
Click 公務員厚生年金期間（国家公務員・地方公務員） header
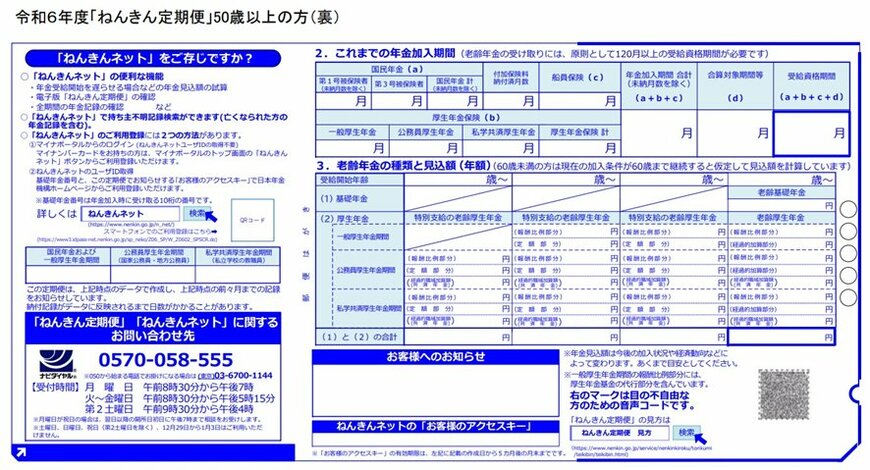click(x=153, y=256)
